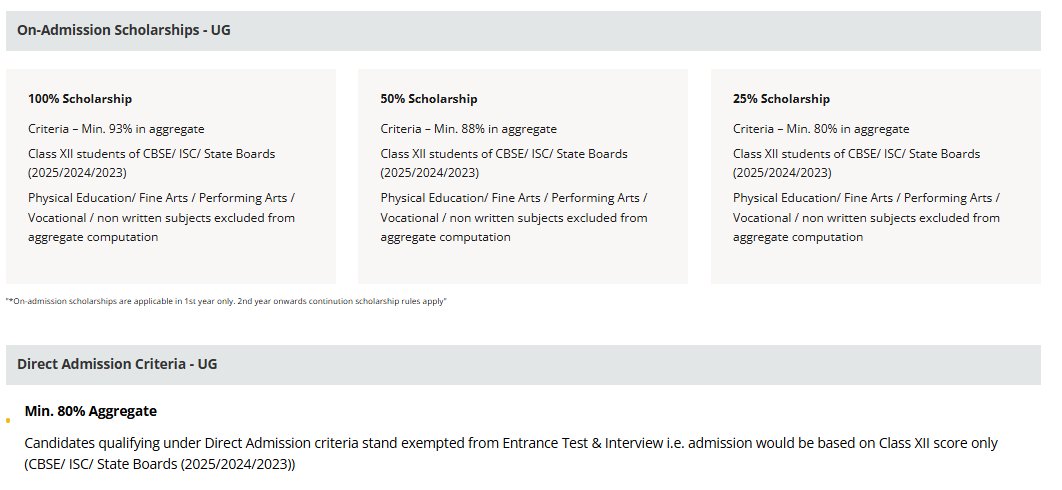Click the Class XII boards text in 50% card
This screenshot has height=490, width=1062.
[x=504, y=163]
